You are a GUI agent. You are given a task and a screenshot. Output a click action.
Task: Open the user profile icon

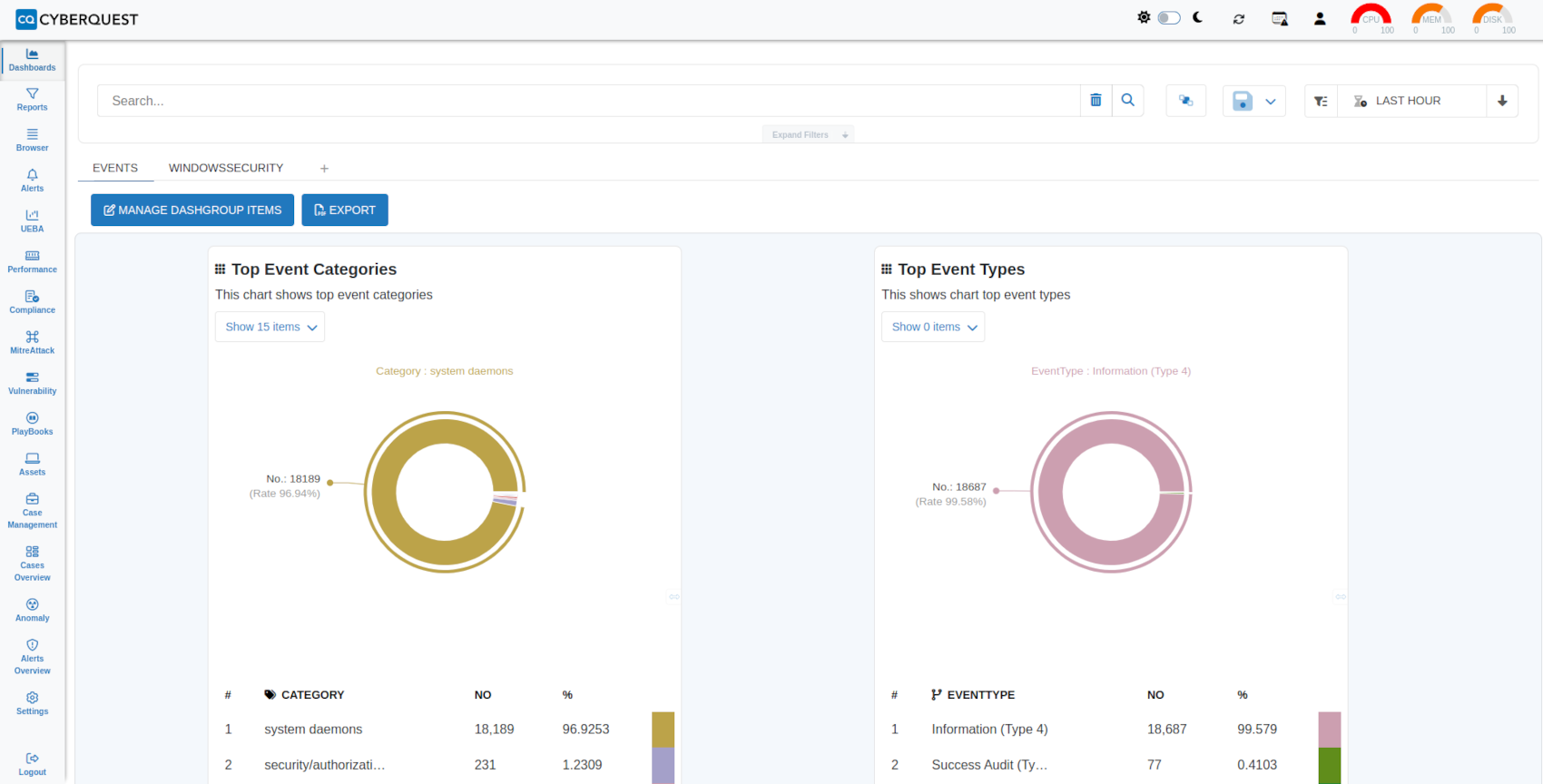pos(1320,19)
